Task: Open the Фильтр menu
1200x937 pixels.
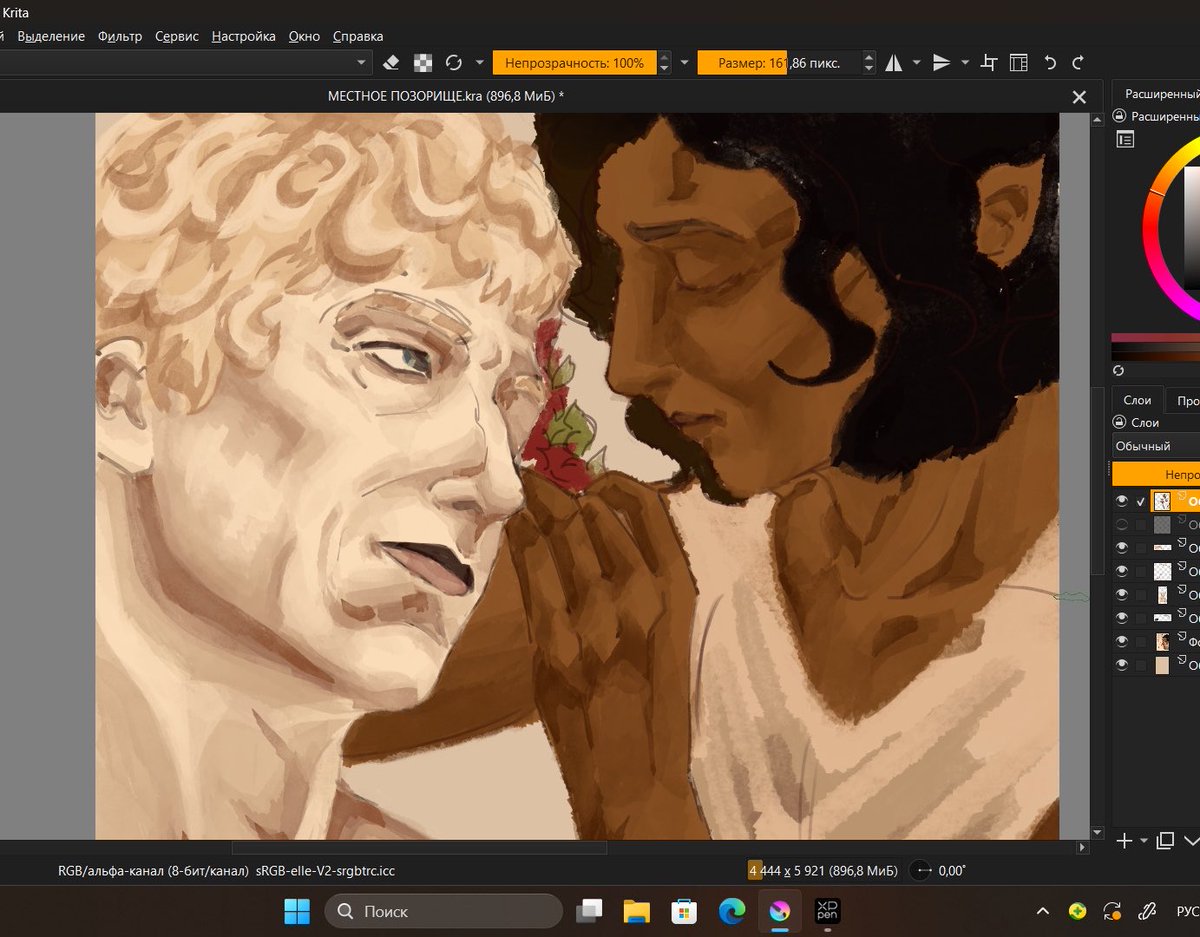Action: (x=120, y=36)
